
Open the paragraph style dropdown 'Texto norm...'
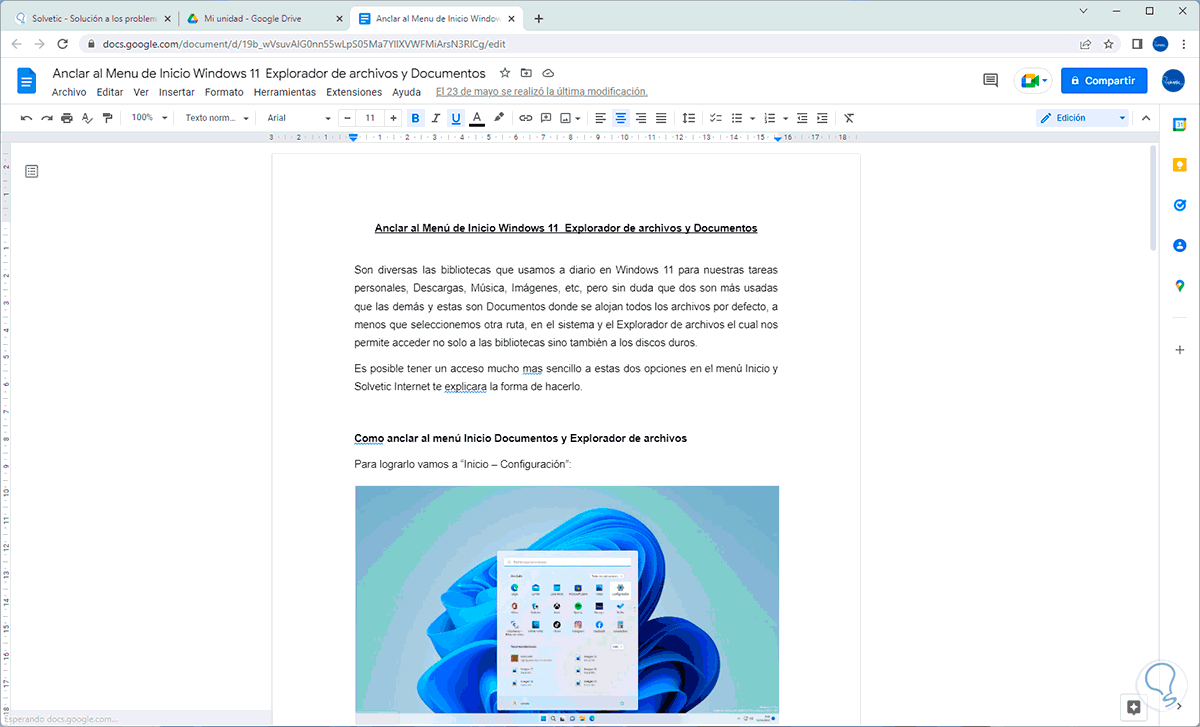point(217,118)
